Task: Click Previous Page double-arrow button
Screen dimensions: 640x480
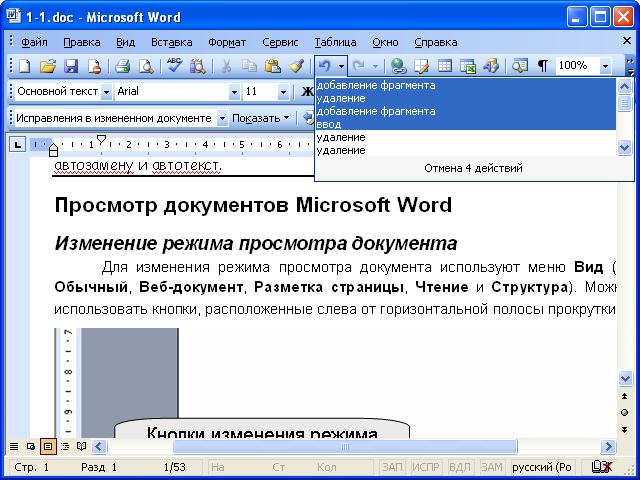Action: click(x=624, y=396)
